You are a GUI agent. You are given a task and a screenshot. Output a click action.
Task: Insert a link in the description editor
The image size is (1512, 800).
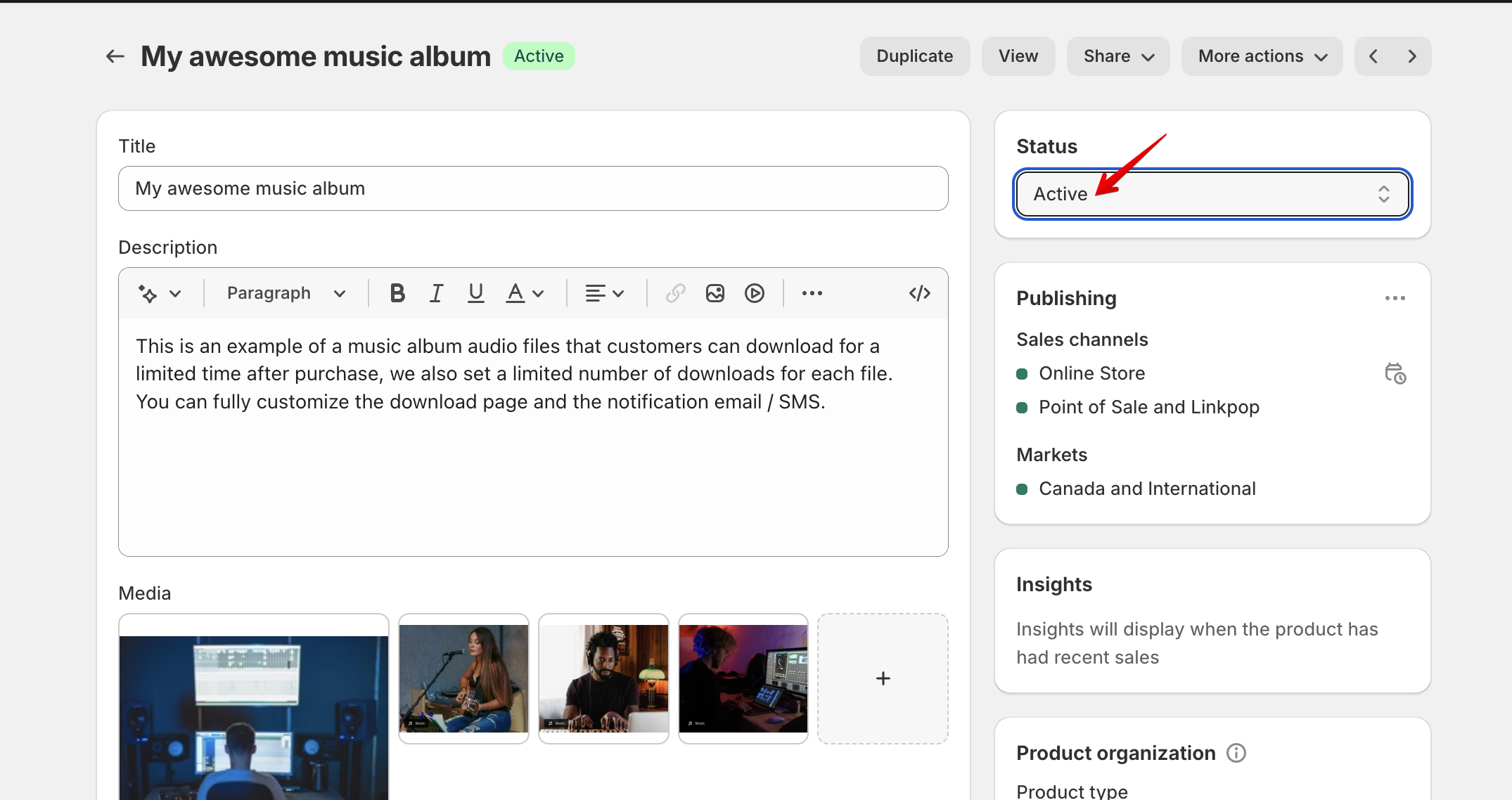[x=674, y=293]
